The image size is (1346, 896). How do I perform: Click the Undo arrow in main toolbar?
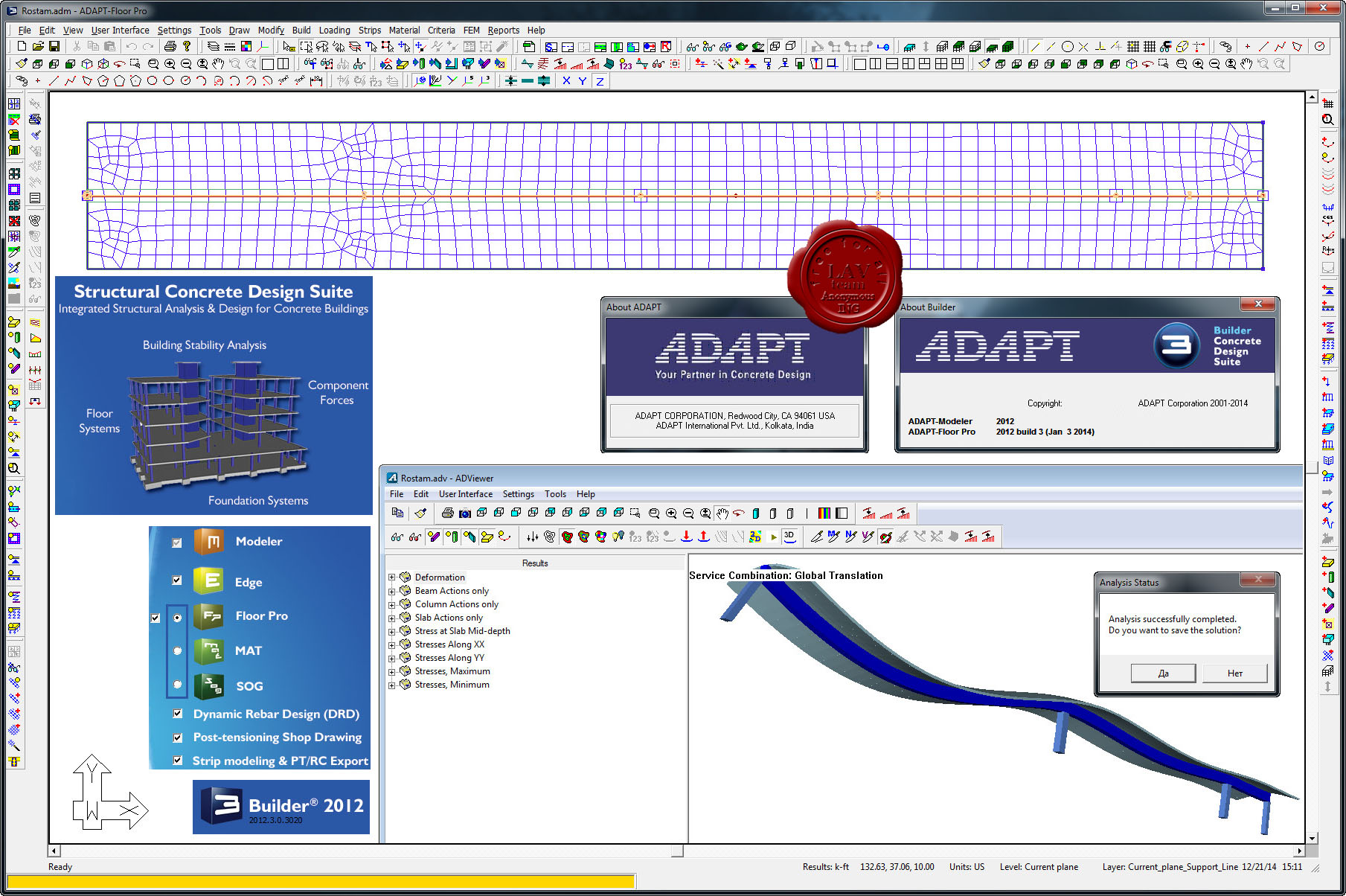[132, 46]
